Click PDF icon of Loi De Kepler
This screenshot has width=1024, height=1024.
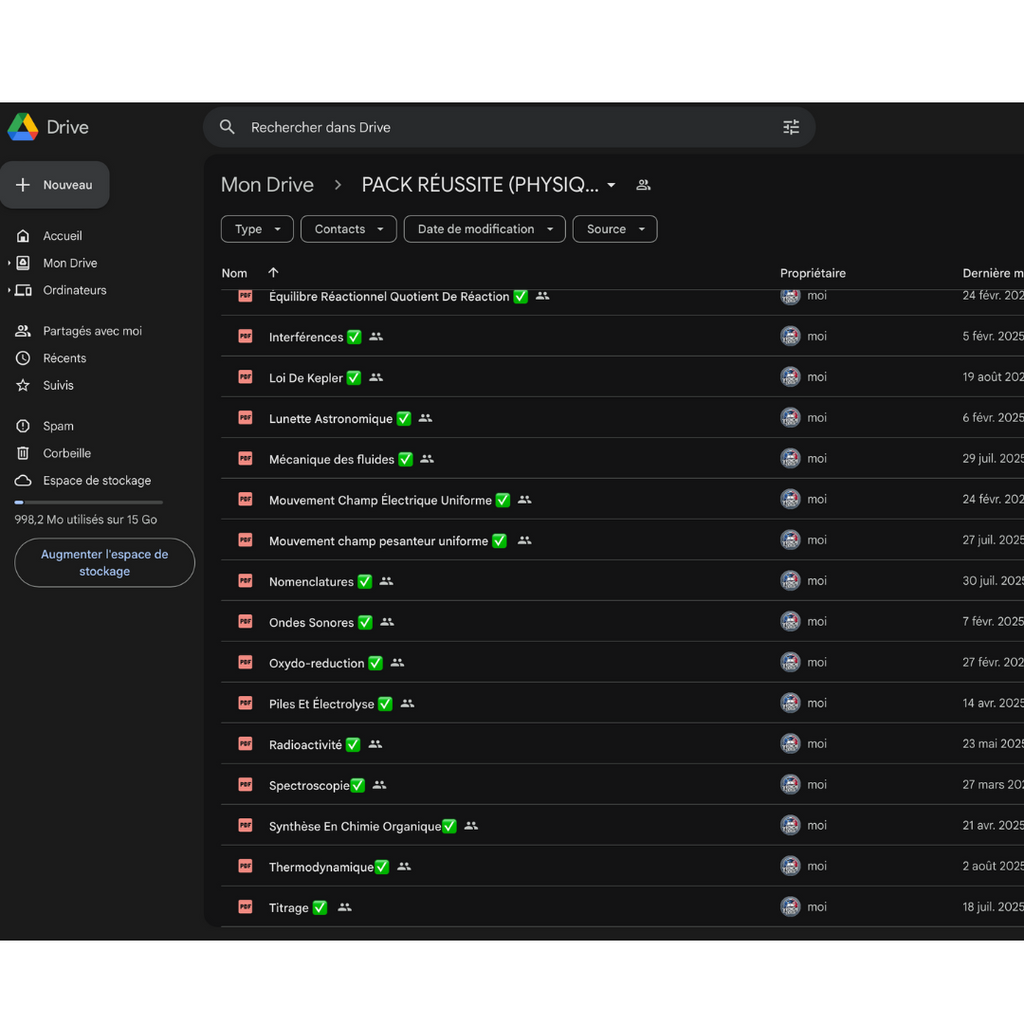pos(245,377)
